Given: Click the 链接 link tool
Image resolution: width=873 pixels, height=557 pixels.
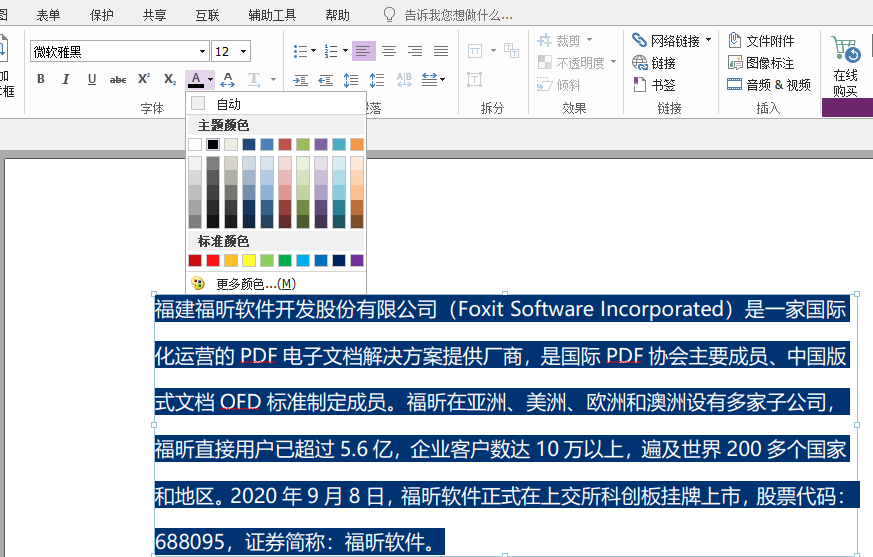Looking at the screenshot, I should (654, 63).
